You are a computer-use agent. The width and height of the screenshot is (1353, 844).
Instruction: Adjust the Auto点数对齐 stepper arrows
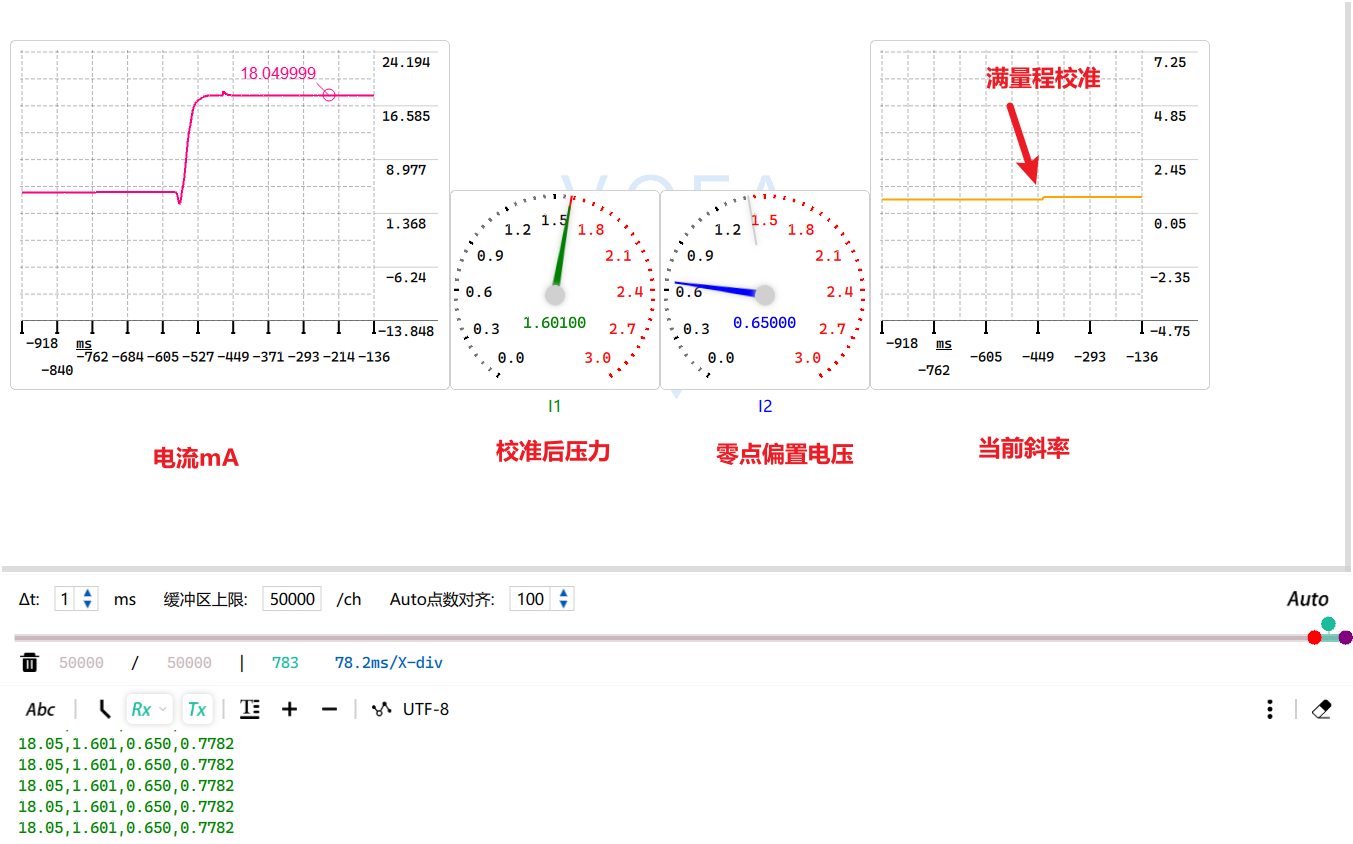click(564, 599)
